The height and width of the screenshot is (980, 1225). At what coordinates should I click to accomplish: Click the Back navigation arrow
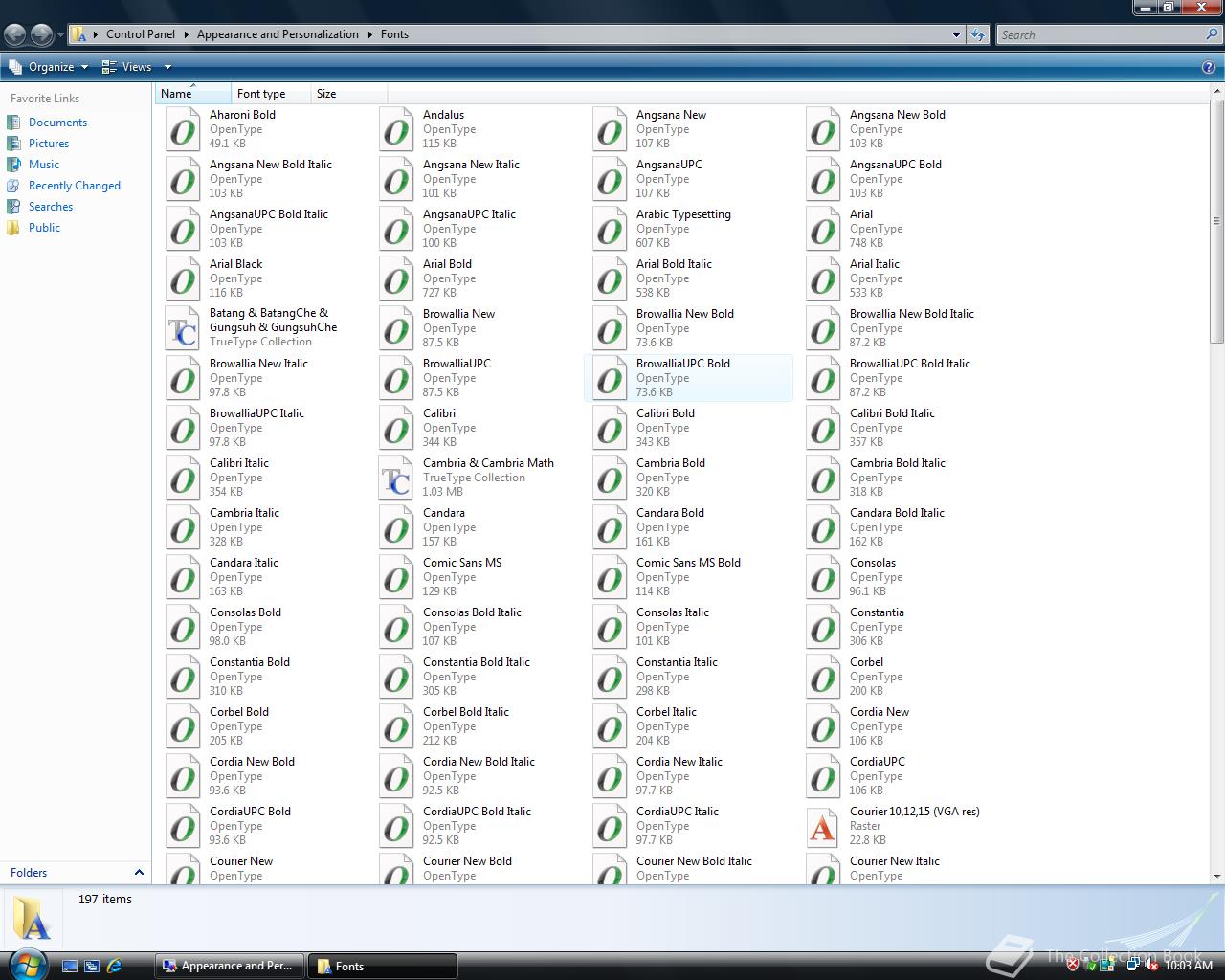pos(14,34)
